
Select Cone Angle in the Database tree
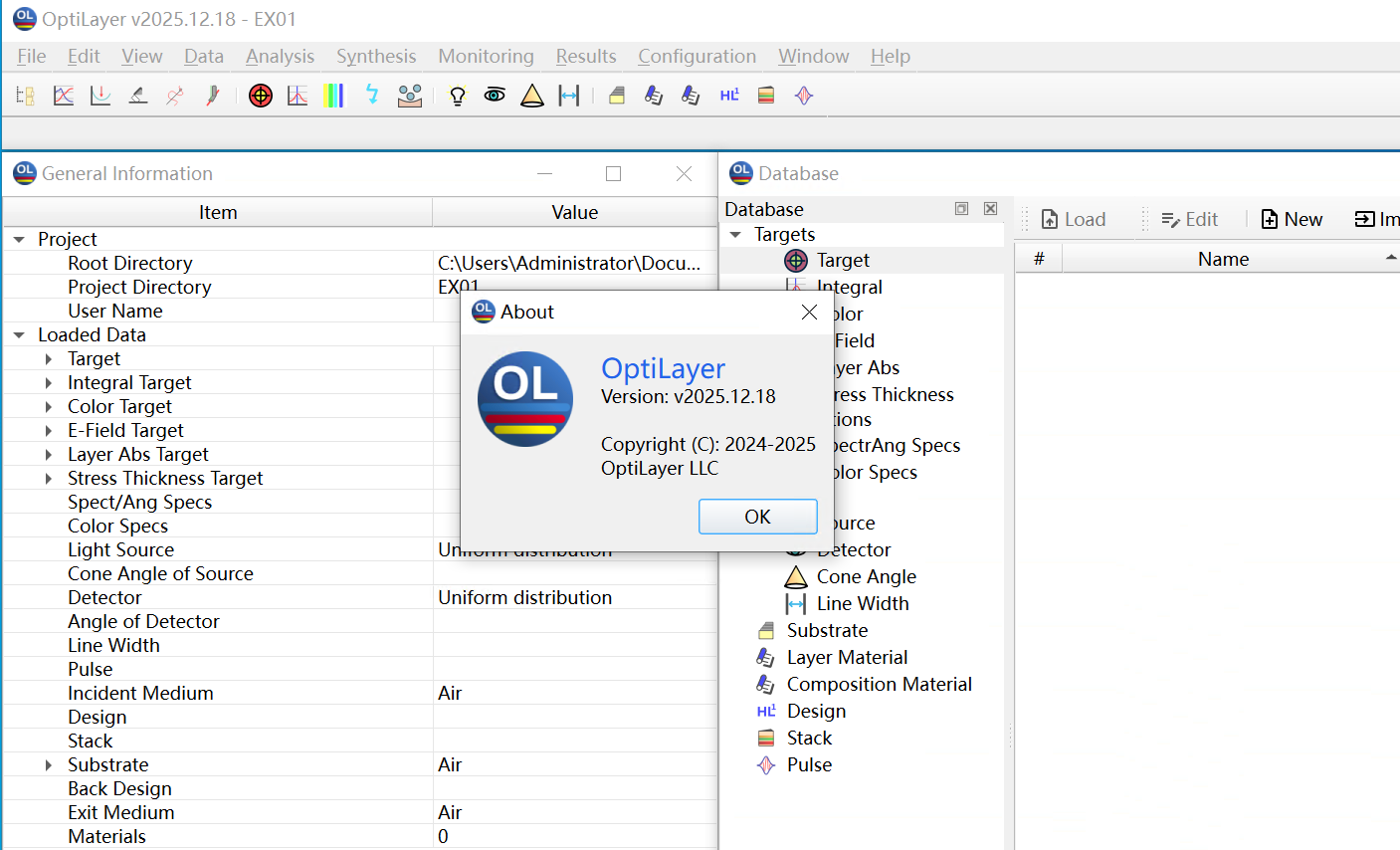(x=867, y=577)
